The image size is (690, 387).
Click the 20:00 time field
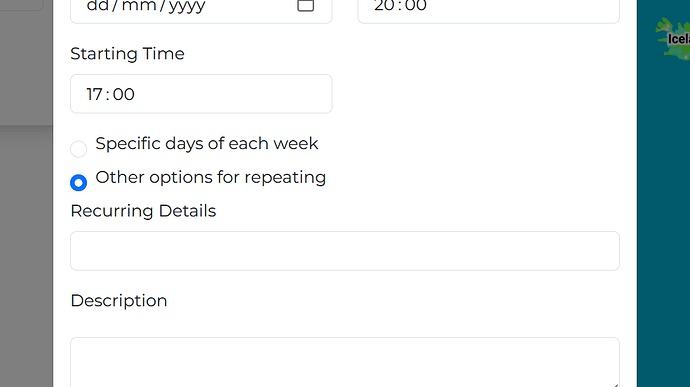click(x=488, y=9)
